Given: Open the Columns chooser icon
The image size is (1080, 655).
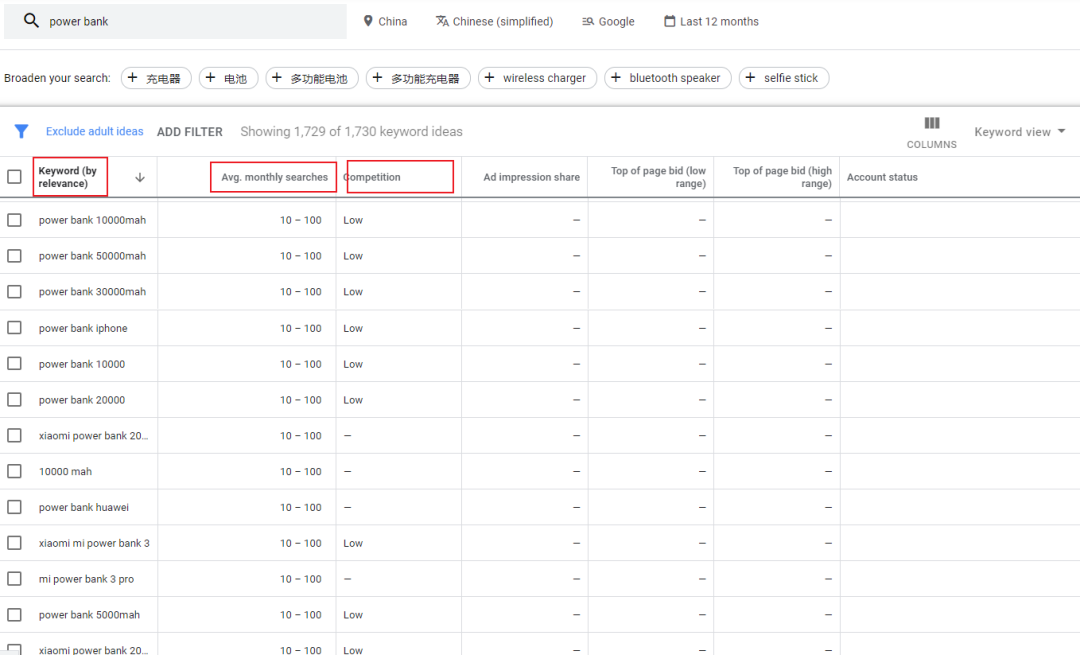Looking at the screenshot, I should click(931, 124).
